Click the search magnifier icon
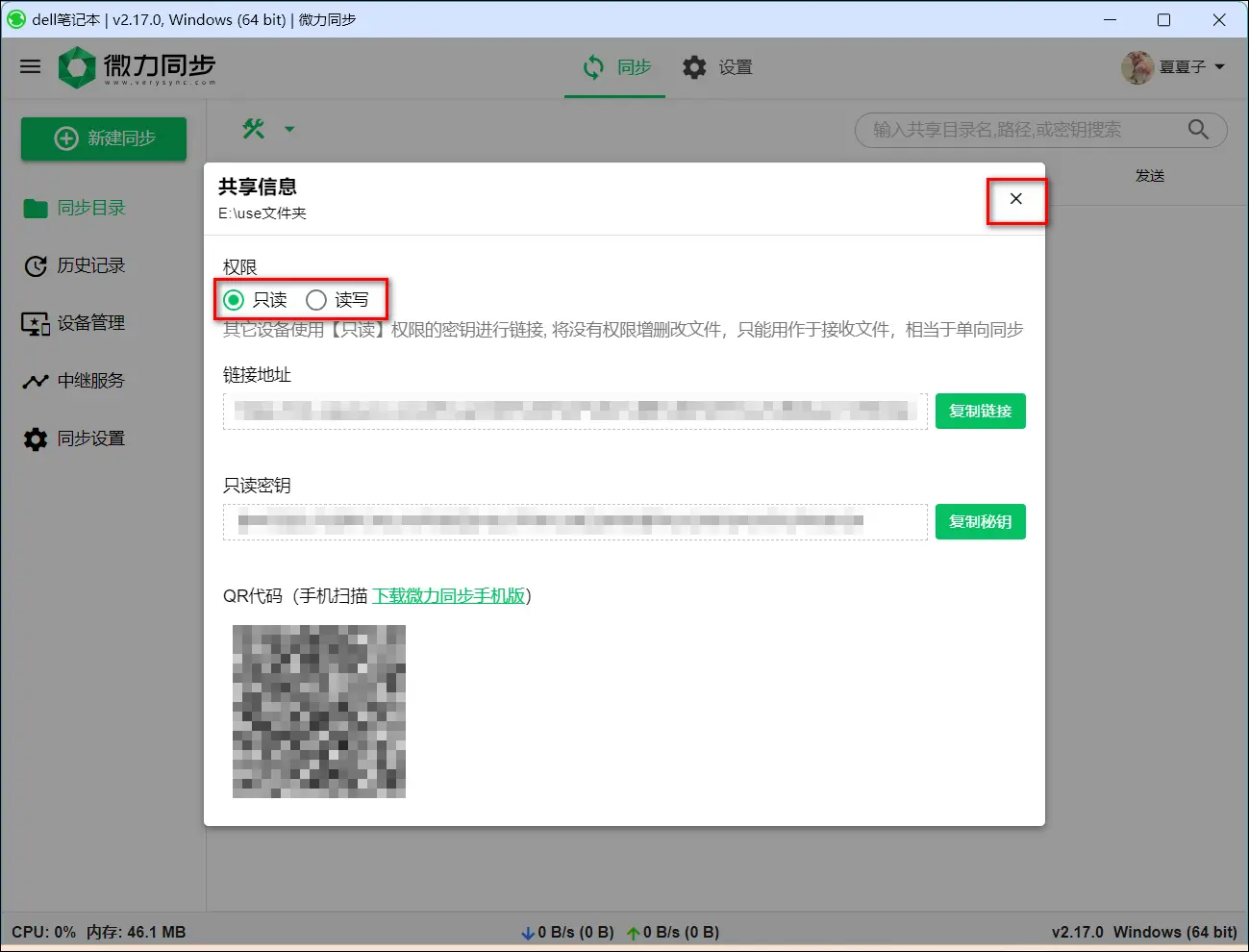 point(1198,130)
